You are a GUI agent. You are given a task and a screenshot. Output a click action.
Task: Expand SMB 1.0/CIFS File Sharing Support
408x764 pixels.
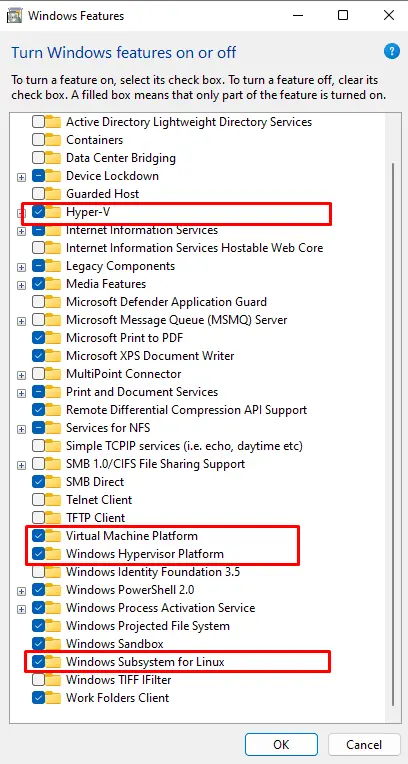pyautogui.click(x=21, y=465)
